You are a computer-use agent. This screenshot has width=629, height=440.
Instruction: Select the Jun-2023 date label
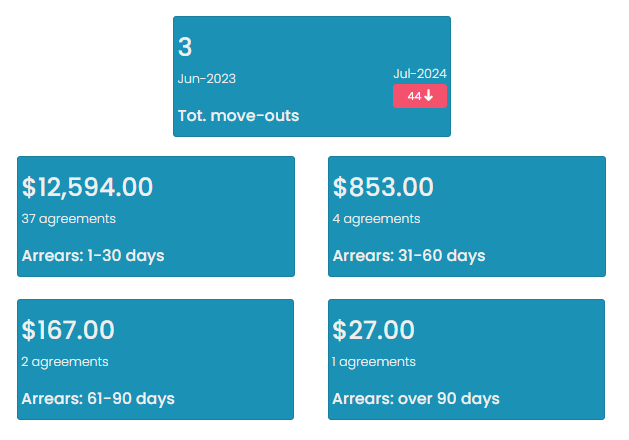(x=207, y=79)
